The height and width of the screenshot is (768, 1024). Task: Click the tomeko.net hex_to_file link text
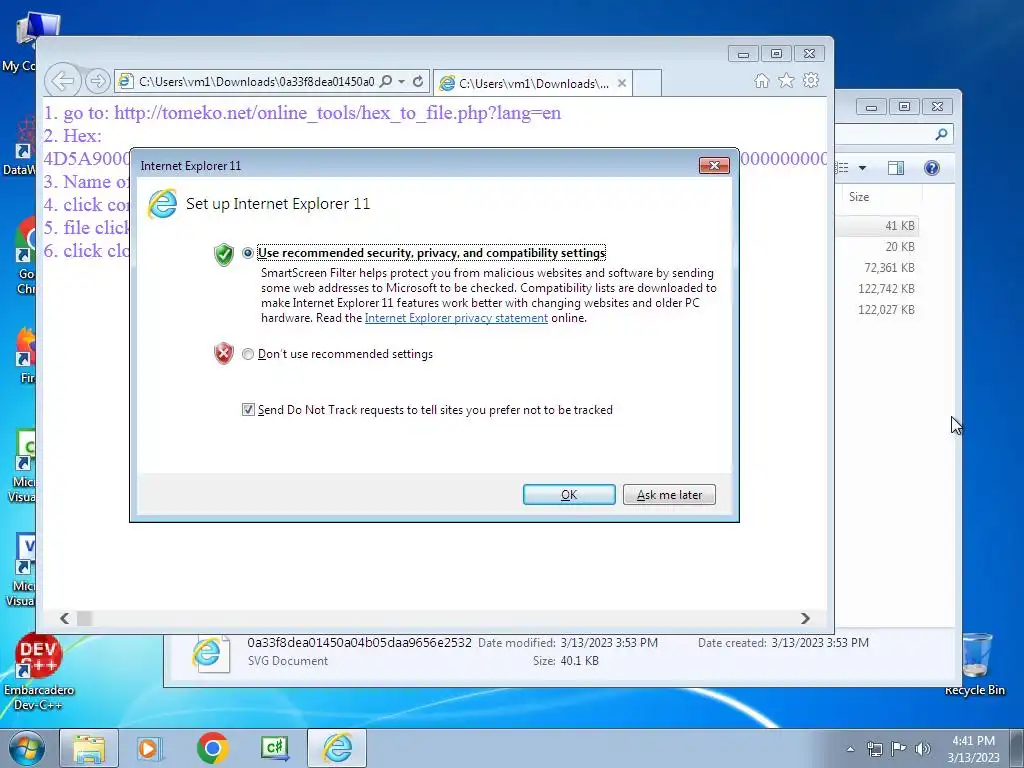click(x=338, y=113)
